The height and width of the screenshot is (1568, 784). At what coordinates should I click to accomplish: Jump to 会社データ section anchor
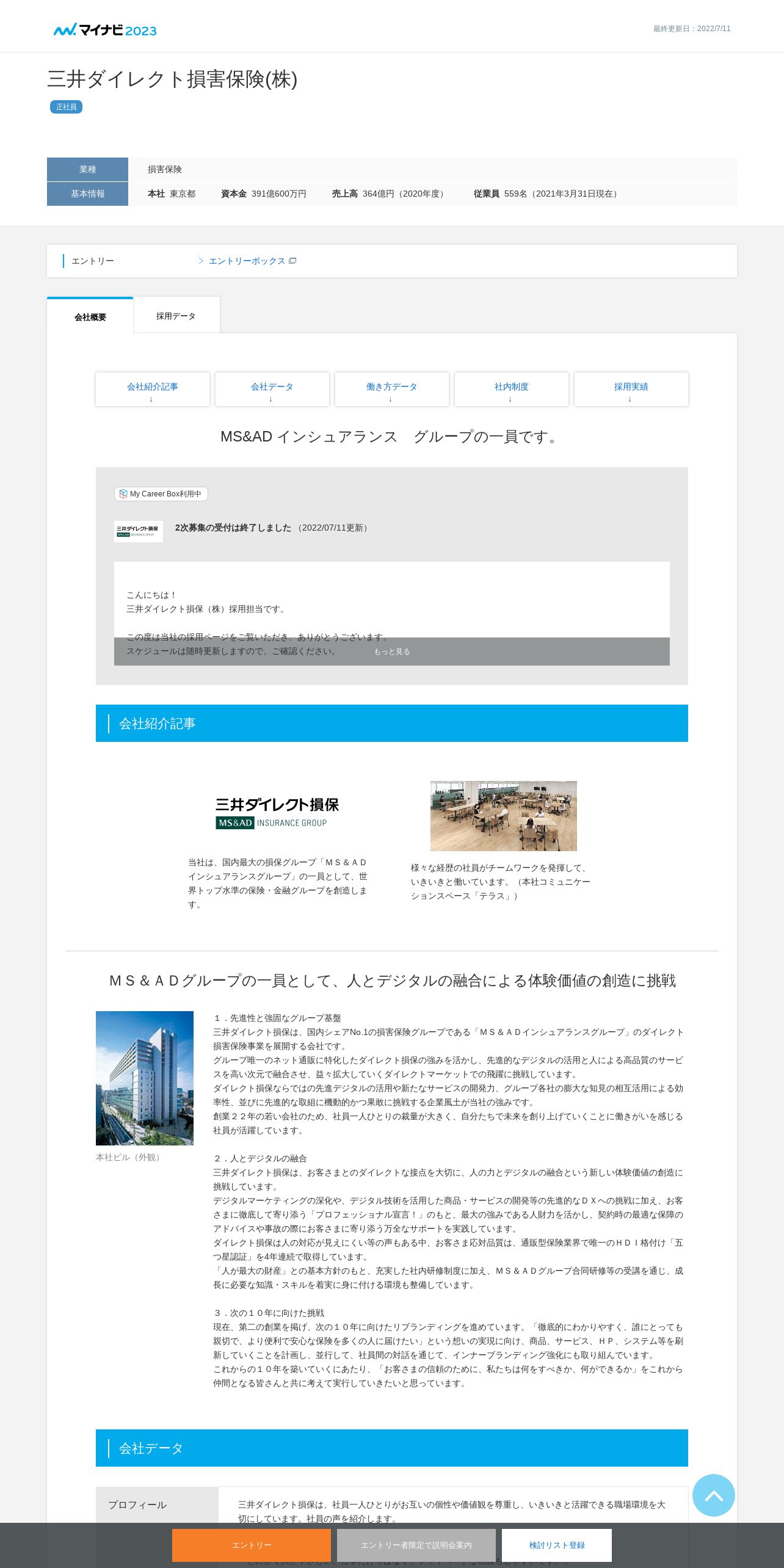(272, 390)
